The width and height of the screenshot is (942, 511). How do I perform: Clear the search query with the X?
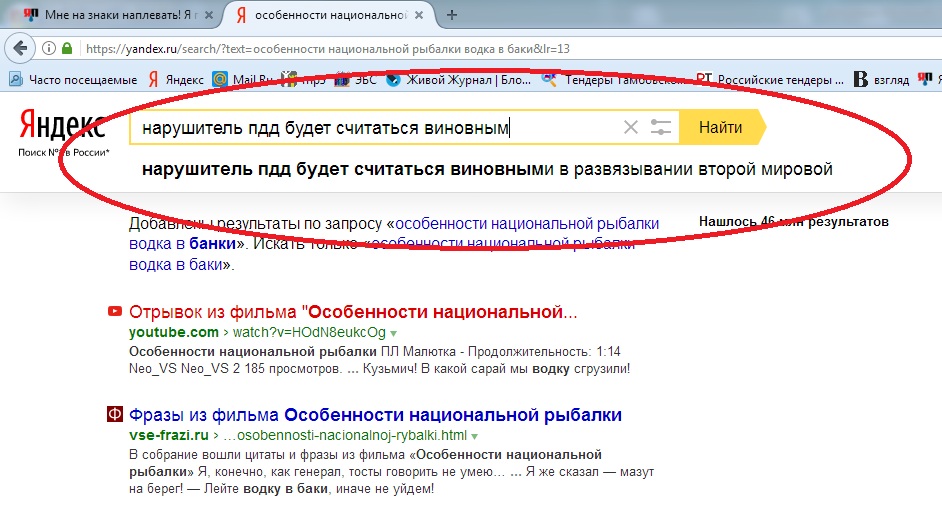click(631, 127)
